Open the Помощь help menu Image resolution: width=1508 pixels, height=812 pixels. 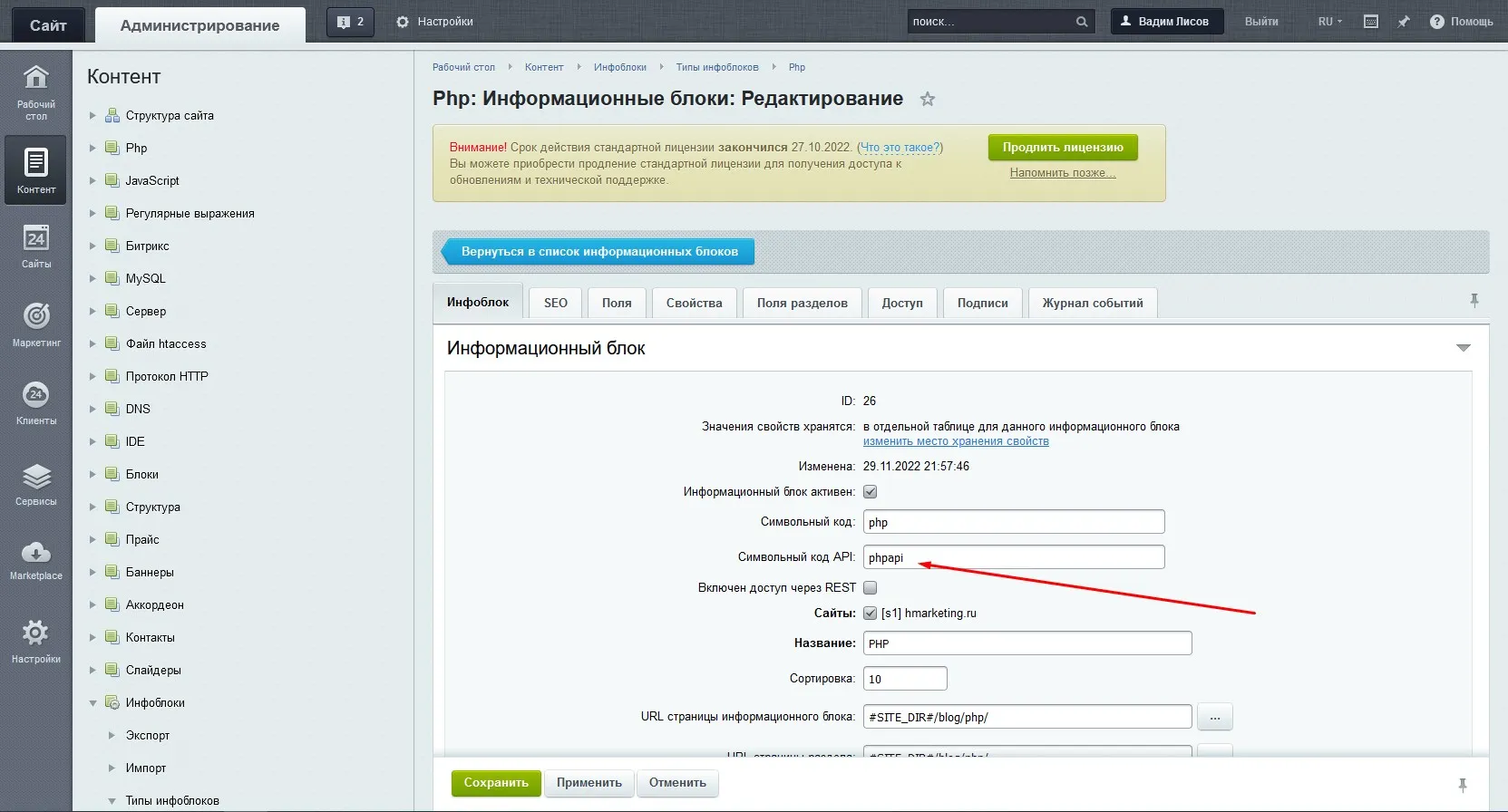(1461, 22)
